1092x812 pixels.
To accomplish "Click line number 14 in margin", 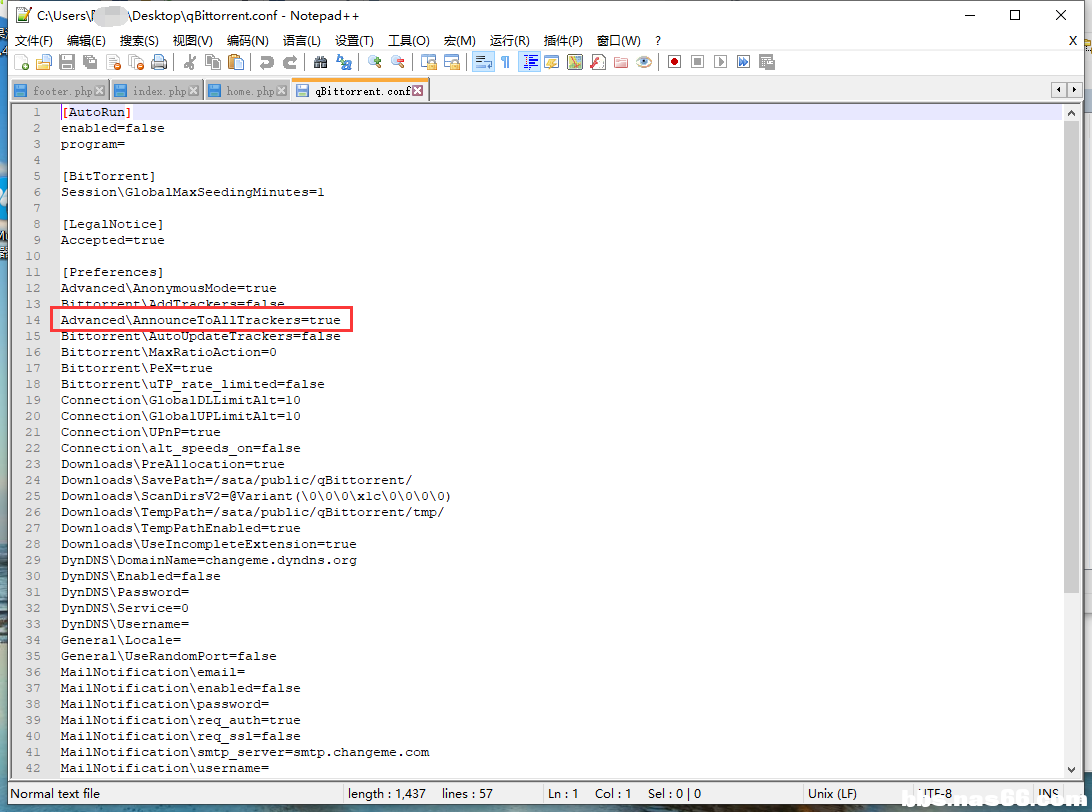I will pyautogui.click(x=33, y=320).
